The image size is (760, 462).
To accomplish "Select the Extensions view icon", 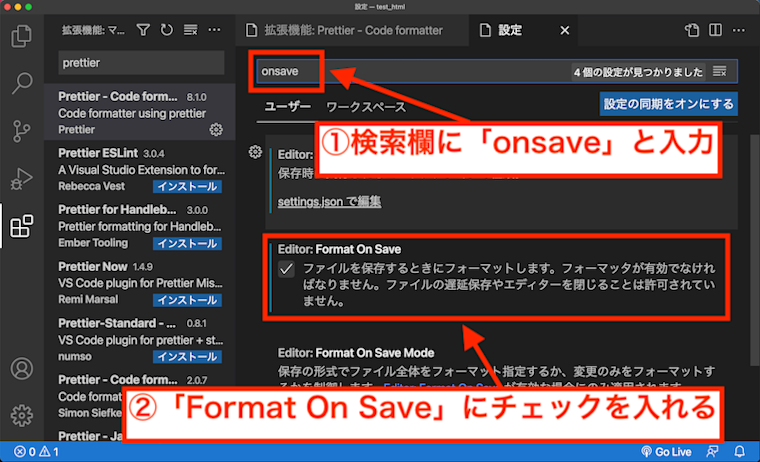I will click(x=21, y=226).
